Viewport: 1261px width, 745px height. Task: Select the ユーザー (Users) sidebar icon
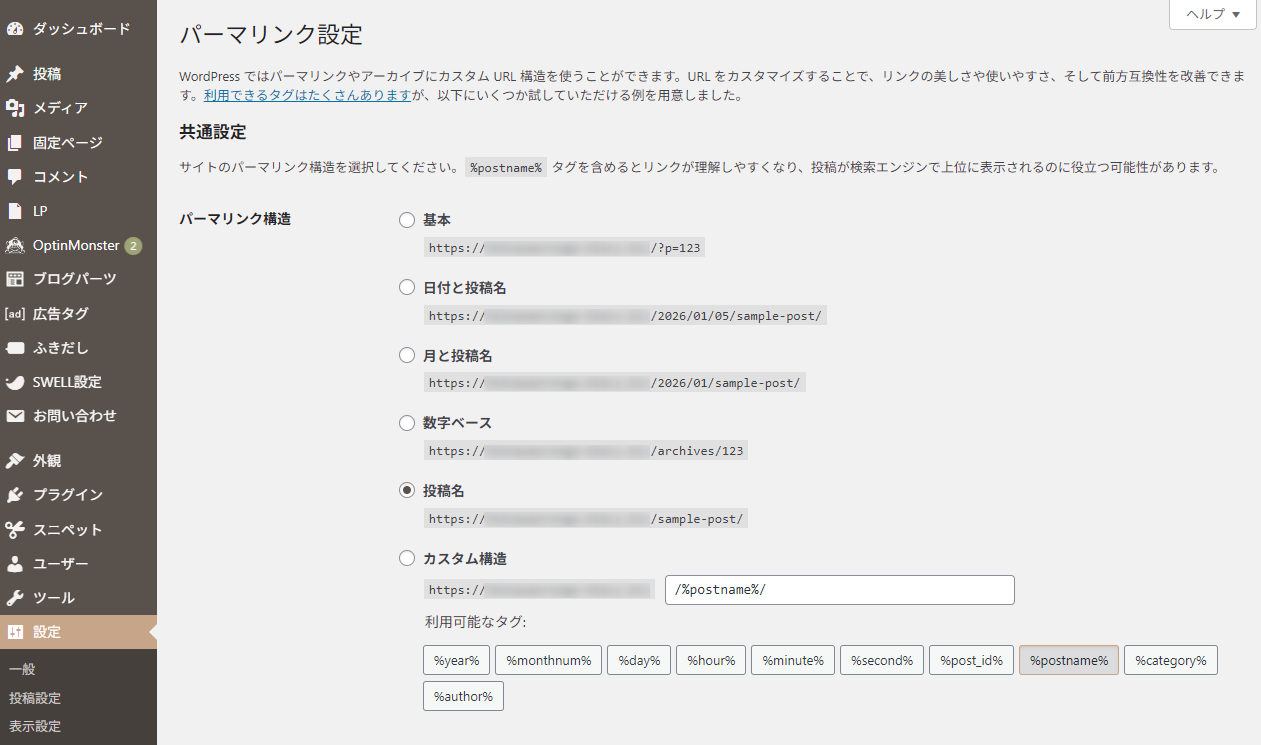[16, 563]
